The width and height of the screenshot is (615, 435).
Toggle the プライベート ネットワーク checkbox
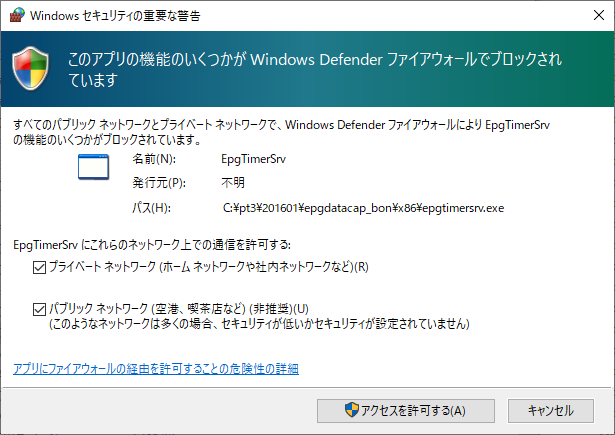pyautogui.click(x=39, y=268)
